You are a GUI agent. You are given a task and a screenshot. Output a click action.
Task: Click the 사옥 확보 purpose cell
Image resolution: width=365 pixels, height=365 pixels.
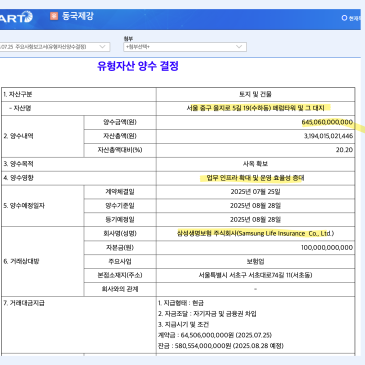(x=255, y=164)
